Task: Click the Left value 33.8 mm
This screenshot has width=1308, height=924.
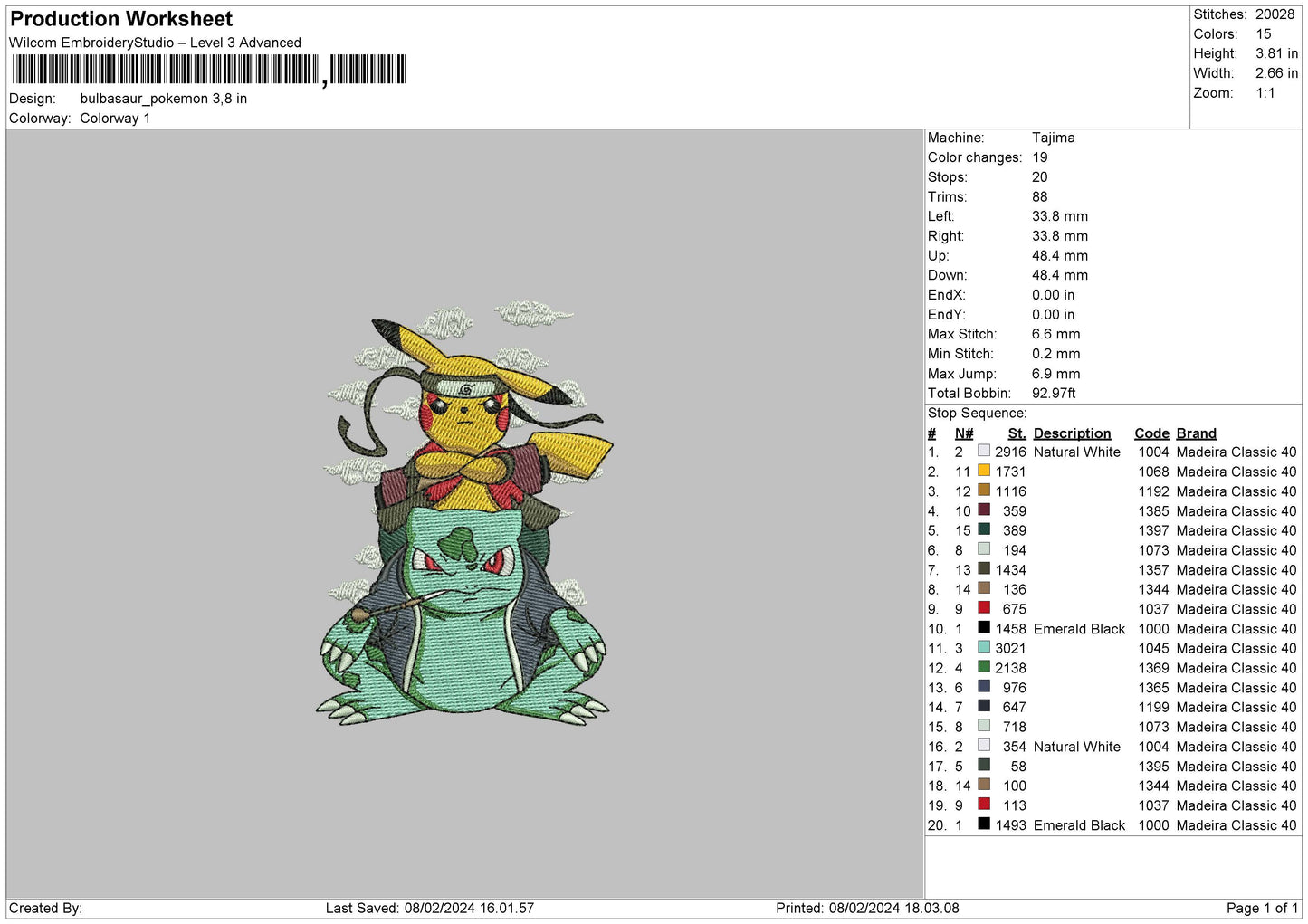Action: point(1060,216)
